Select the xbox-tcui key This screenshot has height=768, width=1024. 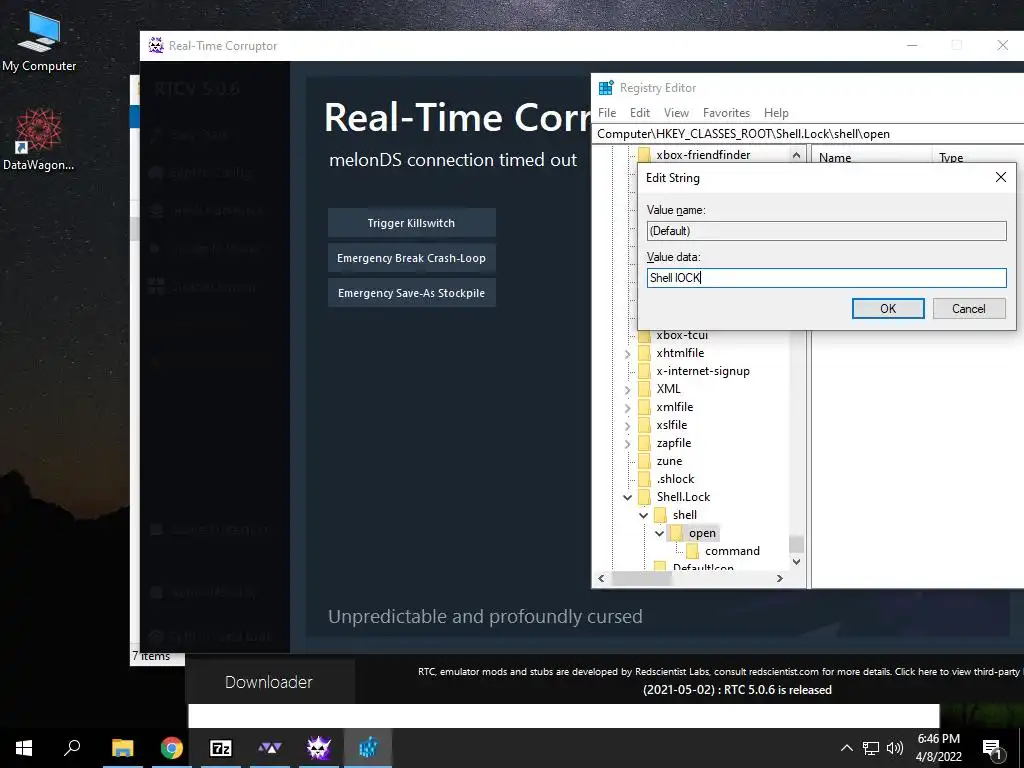point(682,335)
